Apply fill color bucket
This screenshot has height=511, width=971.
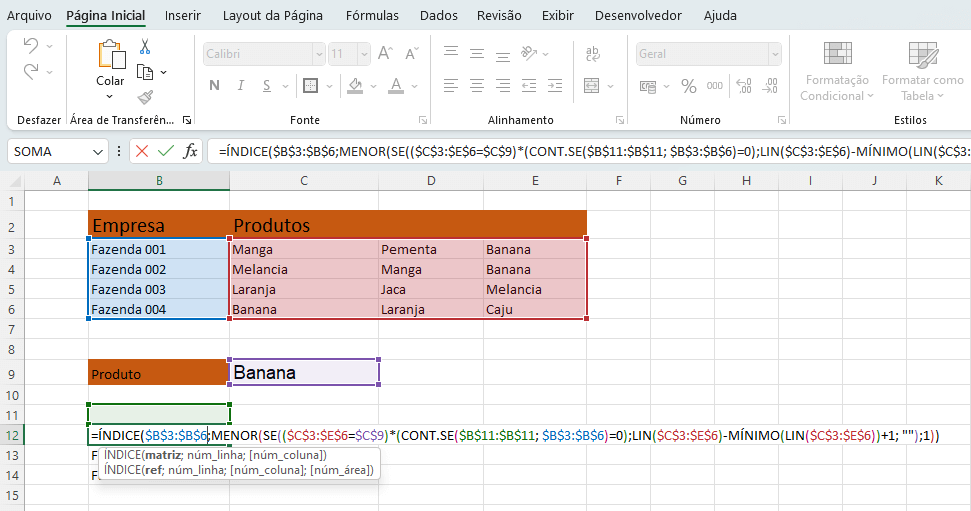tap(355, 85)
